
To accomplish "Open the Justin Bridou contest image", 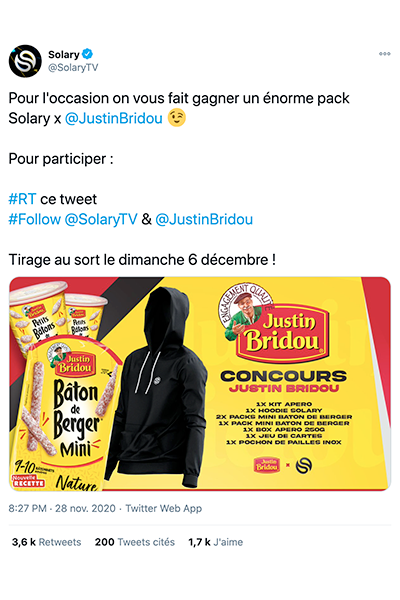I will point(200,384).
